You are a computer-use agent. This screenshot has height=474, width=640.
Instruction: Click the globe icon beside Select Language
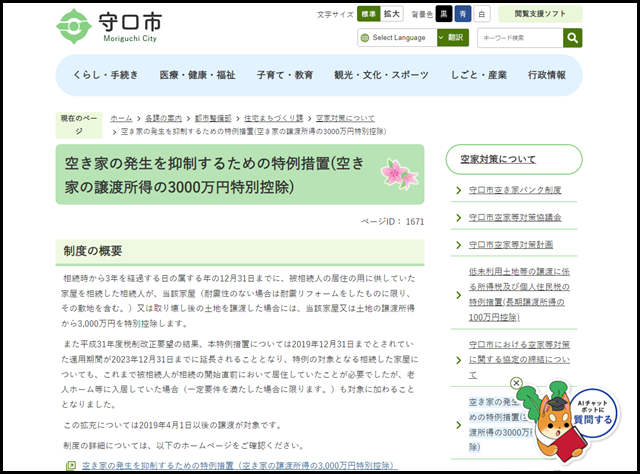[365, 38]
